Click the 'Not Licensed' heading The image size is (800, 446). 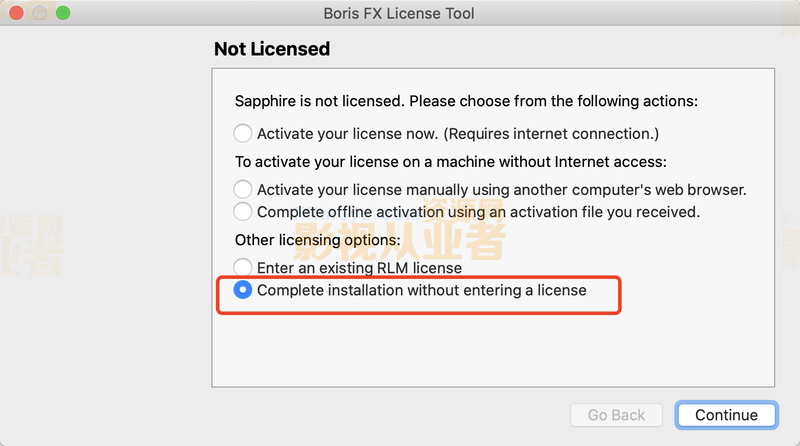pos(272,49)
